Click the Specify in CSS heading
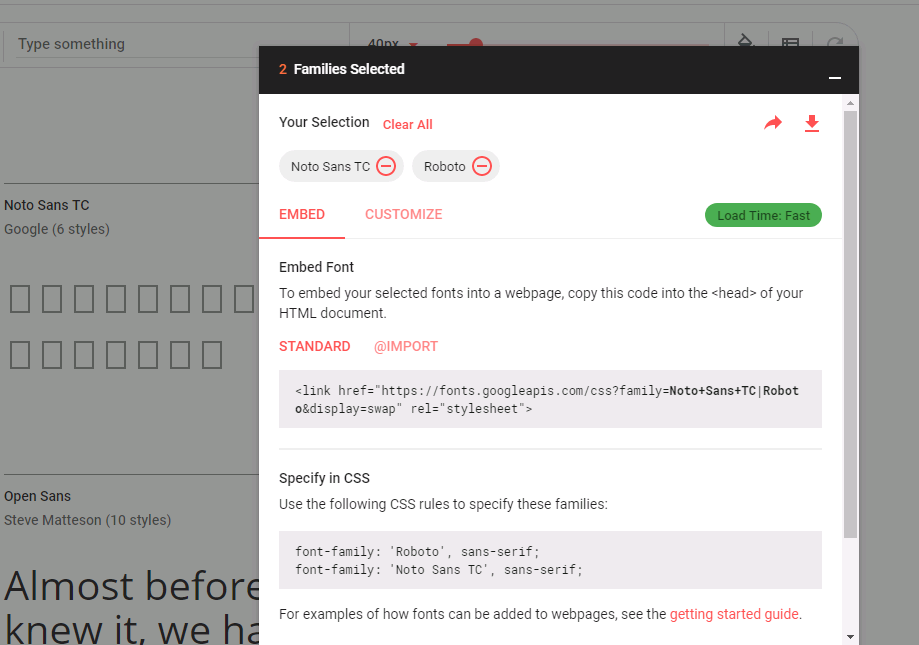Image resolution: width=919 pixels, height=645 pixels. 324,478
